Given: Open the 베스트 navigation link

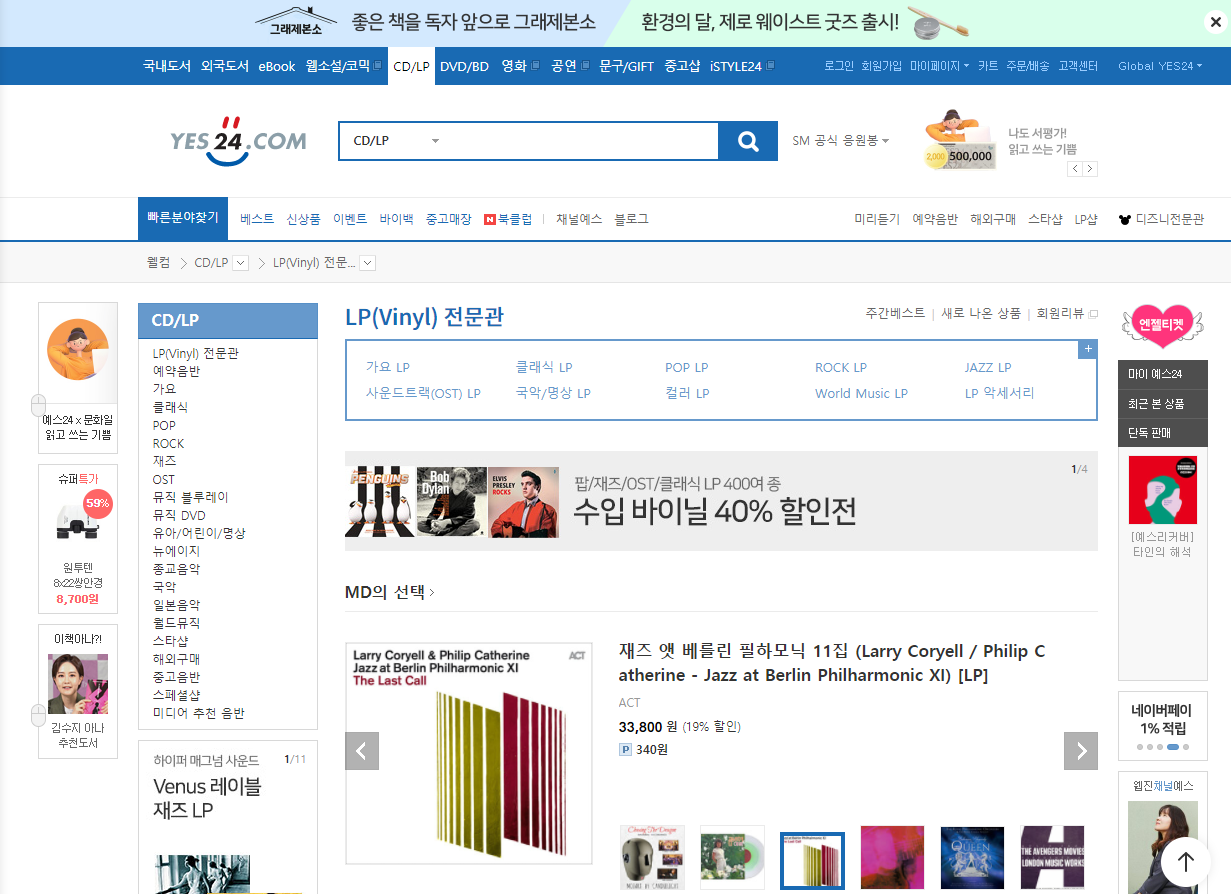Looking at the screenshot, I should coord(257,219).
